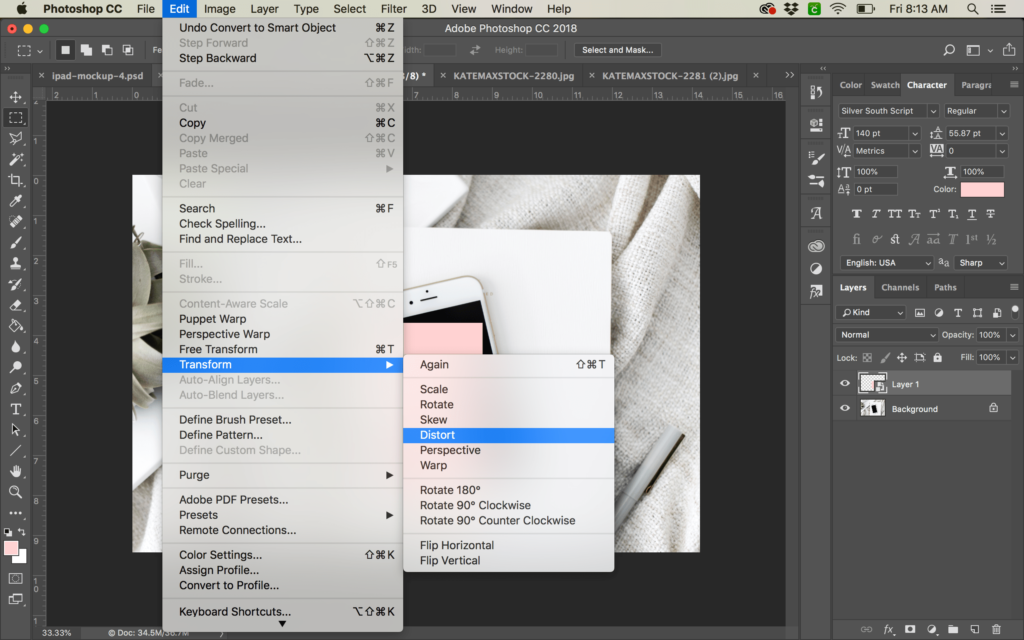Viewport: 1024px width, 640px height.
Task: Hide Layer 1 visibility eye
Action: pyautogui.click(x=844, y=383)
